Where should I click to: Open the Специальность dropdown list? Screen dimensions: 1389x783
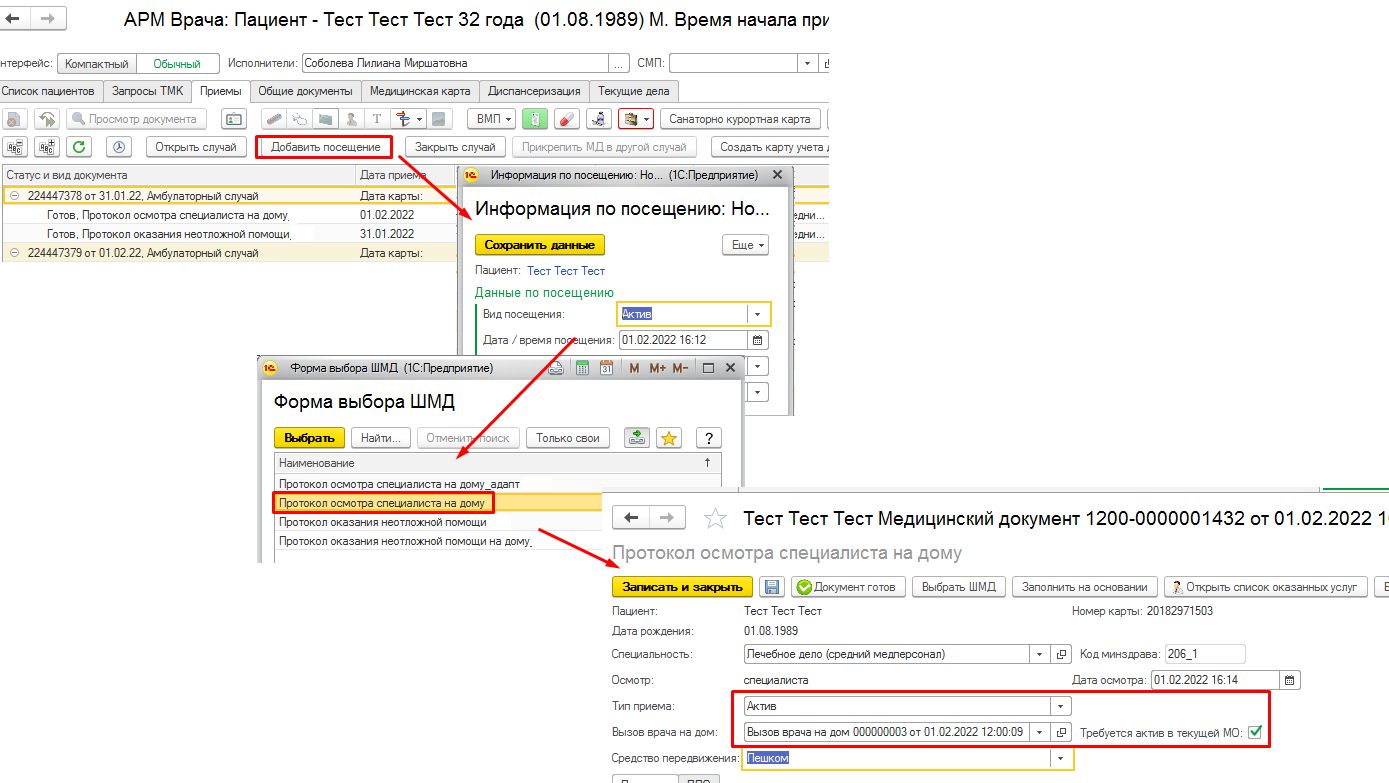(x=1040, y=654)
